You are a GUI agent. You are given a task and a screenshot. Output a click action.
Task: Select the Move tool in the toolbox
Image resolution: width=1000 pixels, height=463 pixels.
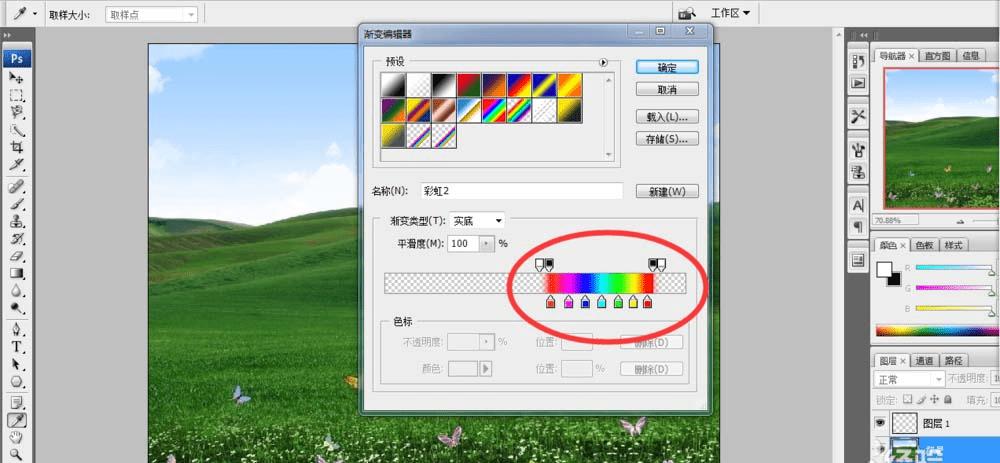click(x=17, y=78)
